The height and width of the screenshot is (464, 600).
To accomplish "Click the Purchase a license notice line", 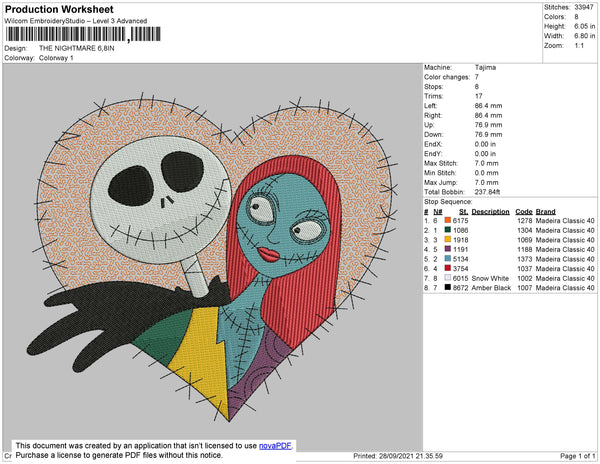I will click(x=119, y=455).
